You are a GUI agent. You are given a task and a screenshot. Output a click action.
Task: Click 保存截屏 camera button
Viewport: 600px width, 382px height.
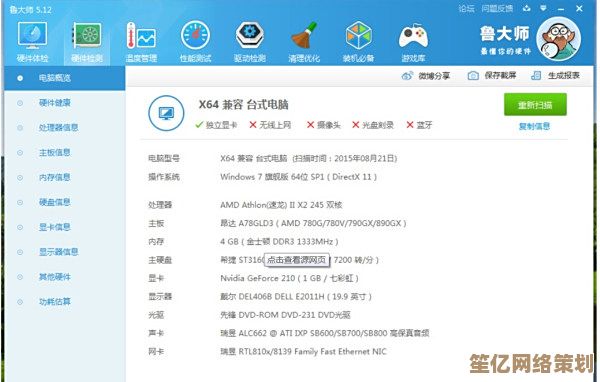(492, 75)
